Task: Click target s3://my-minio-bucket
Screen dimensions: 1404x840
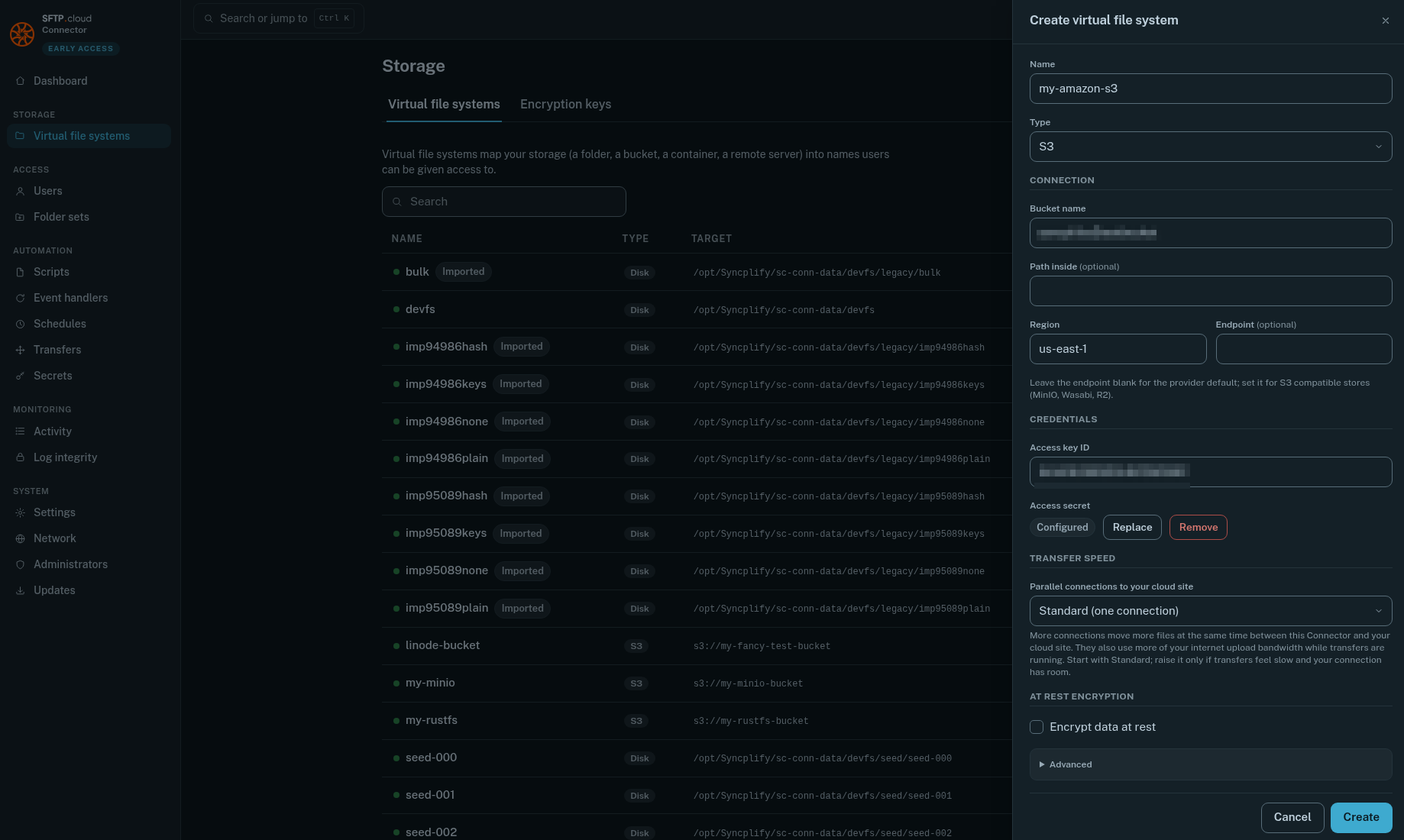Action: 748,683
